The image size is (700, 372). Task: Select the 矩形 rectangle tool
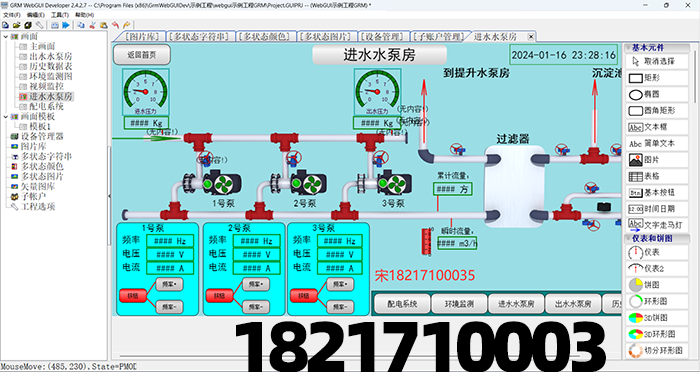coord(657,78)
